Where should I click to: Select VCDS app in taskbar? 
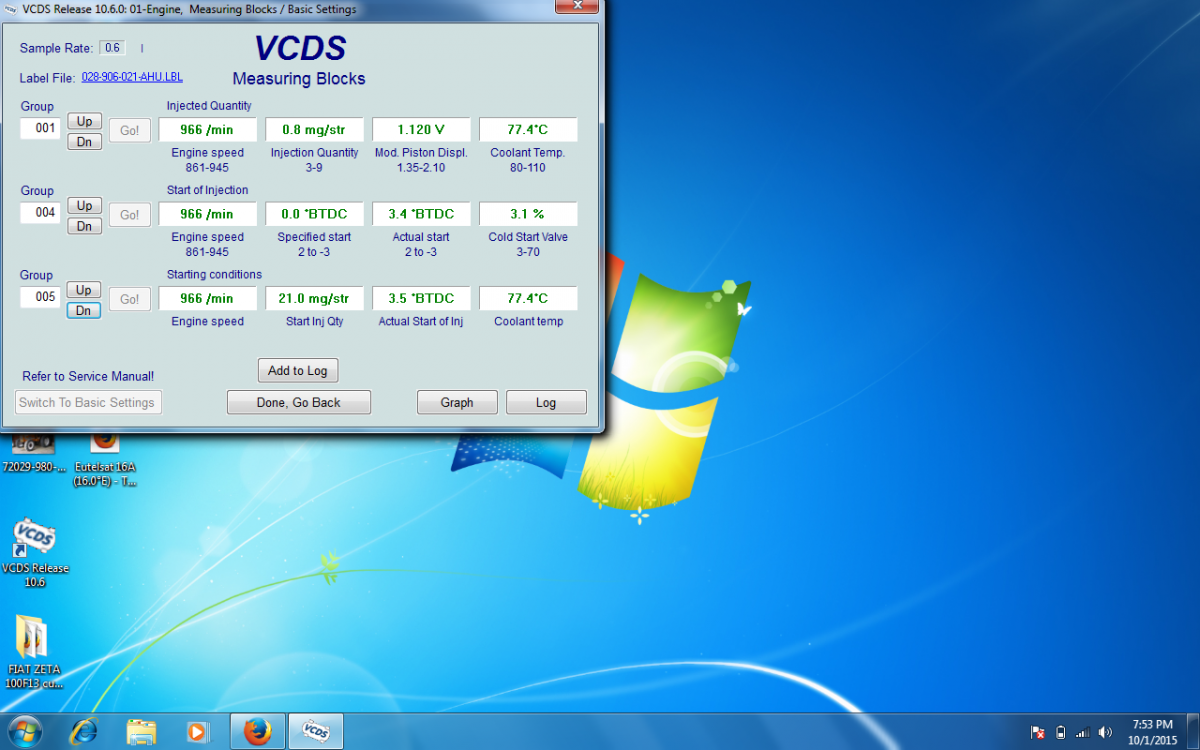[x=316, y=731]
